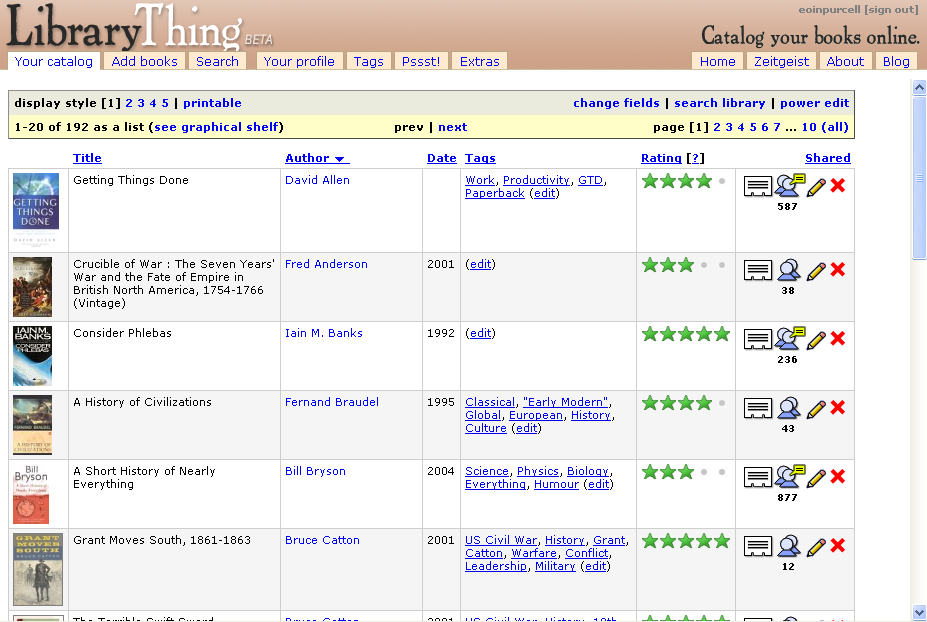Viewport: 927px width, 622px height.
Task: Open the Zeitgeist tab
Action: pos(782,61)
